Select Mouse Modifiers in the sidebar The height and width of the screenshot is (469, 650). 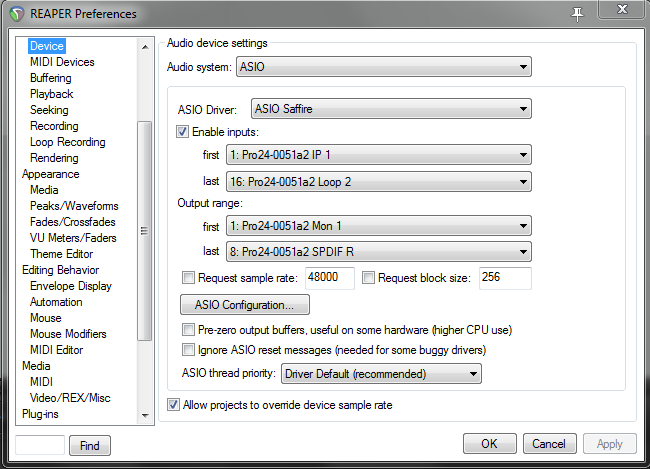click(x=68, y=334)
